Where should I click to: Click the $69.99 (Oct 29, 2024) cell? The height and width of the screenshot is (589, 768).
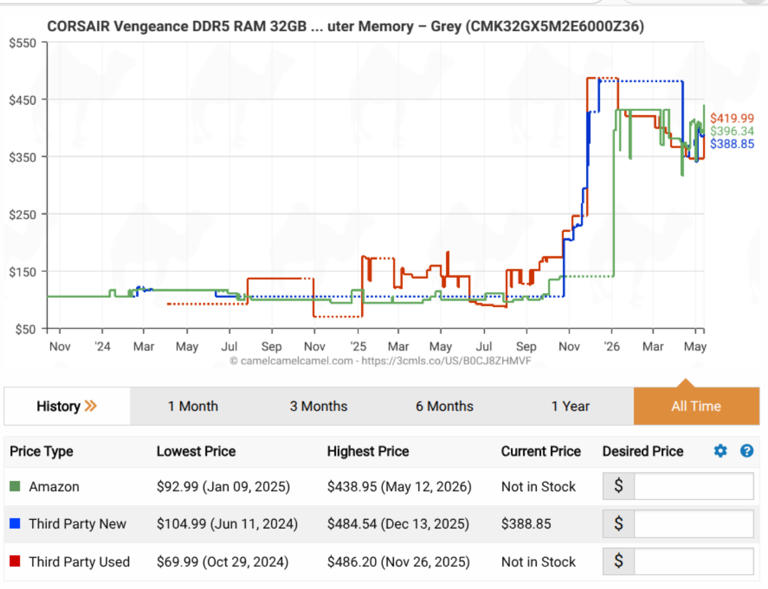pos(222,562)
